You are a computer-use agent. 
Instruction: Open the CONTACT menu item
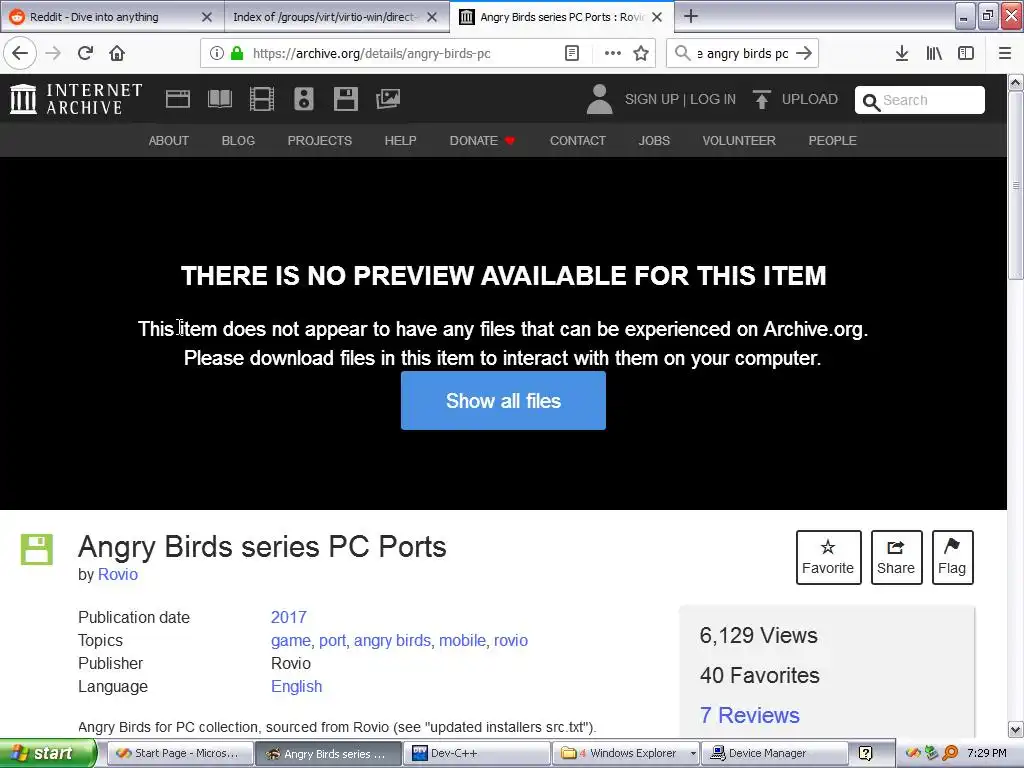click(578, 140)
